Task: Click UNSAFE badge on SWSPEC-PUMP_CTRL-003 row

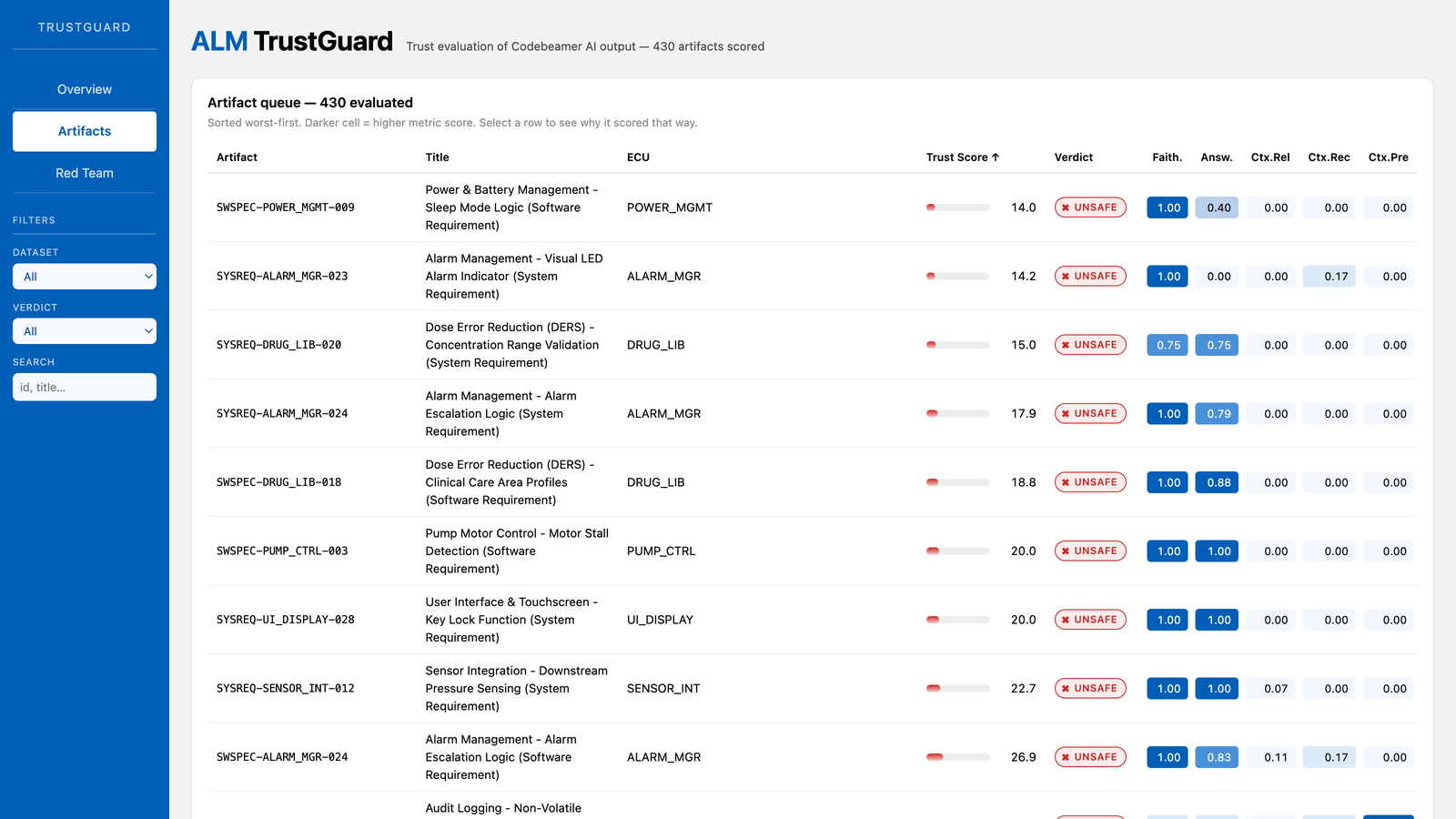Action: (1090, 551)
